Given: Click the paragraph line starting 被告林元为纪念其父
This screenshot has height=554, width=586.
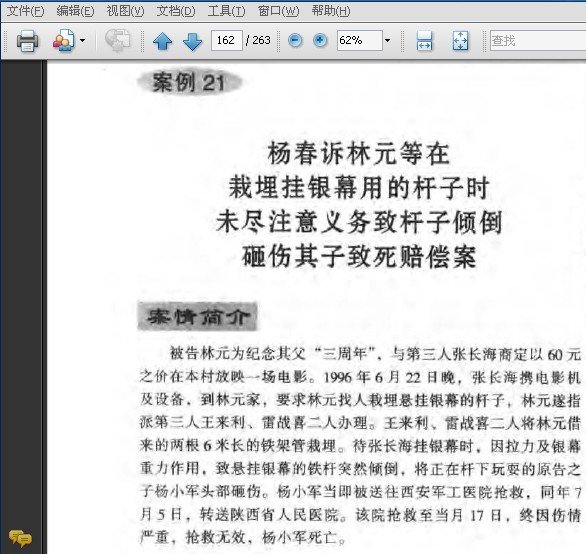Looking at the screenshot, I should (375, 354).
